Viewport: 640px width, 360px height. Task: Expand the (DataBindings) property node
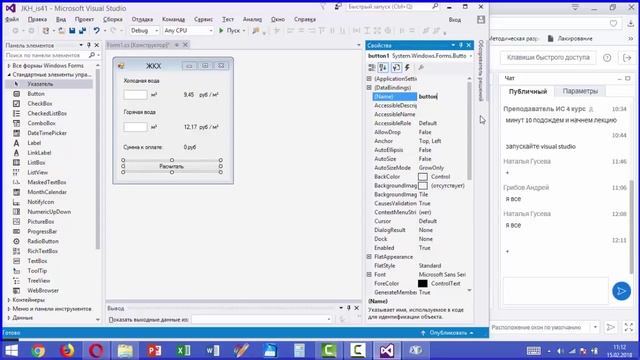(369, 87)
